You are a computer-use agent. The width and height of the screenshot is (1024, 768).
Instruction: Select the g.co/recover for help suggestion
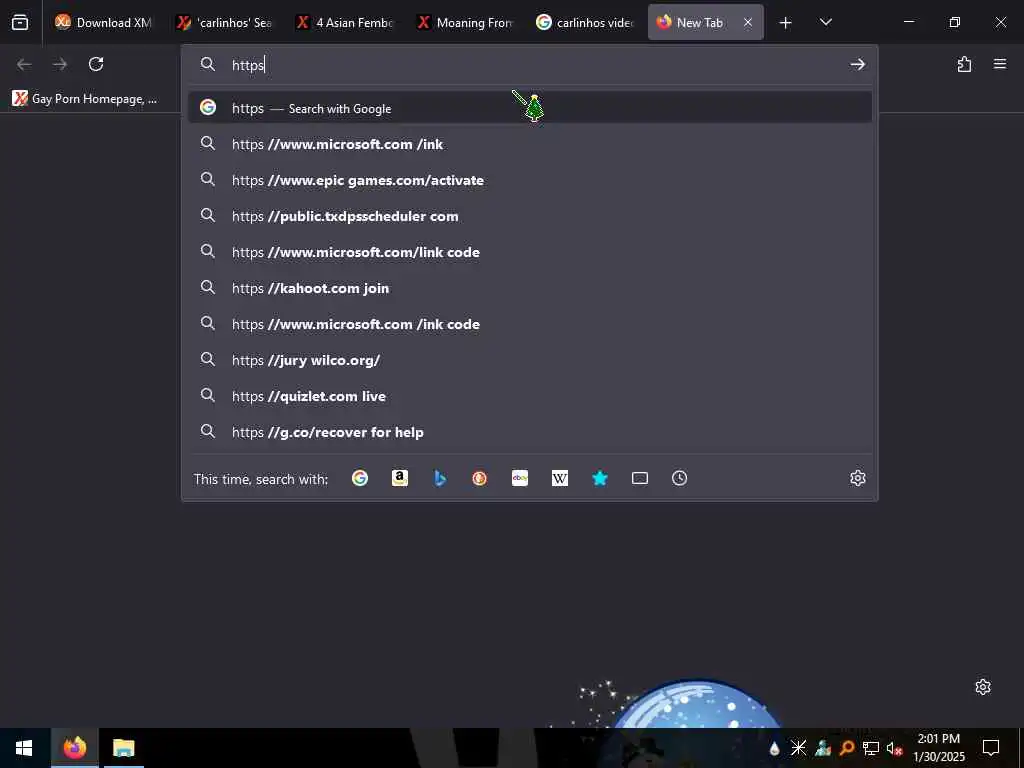point(530,432)
